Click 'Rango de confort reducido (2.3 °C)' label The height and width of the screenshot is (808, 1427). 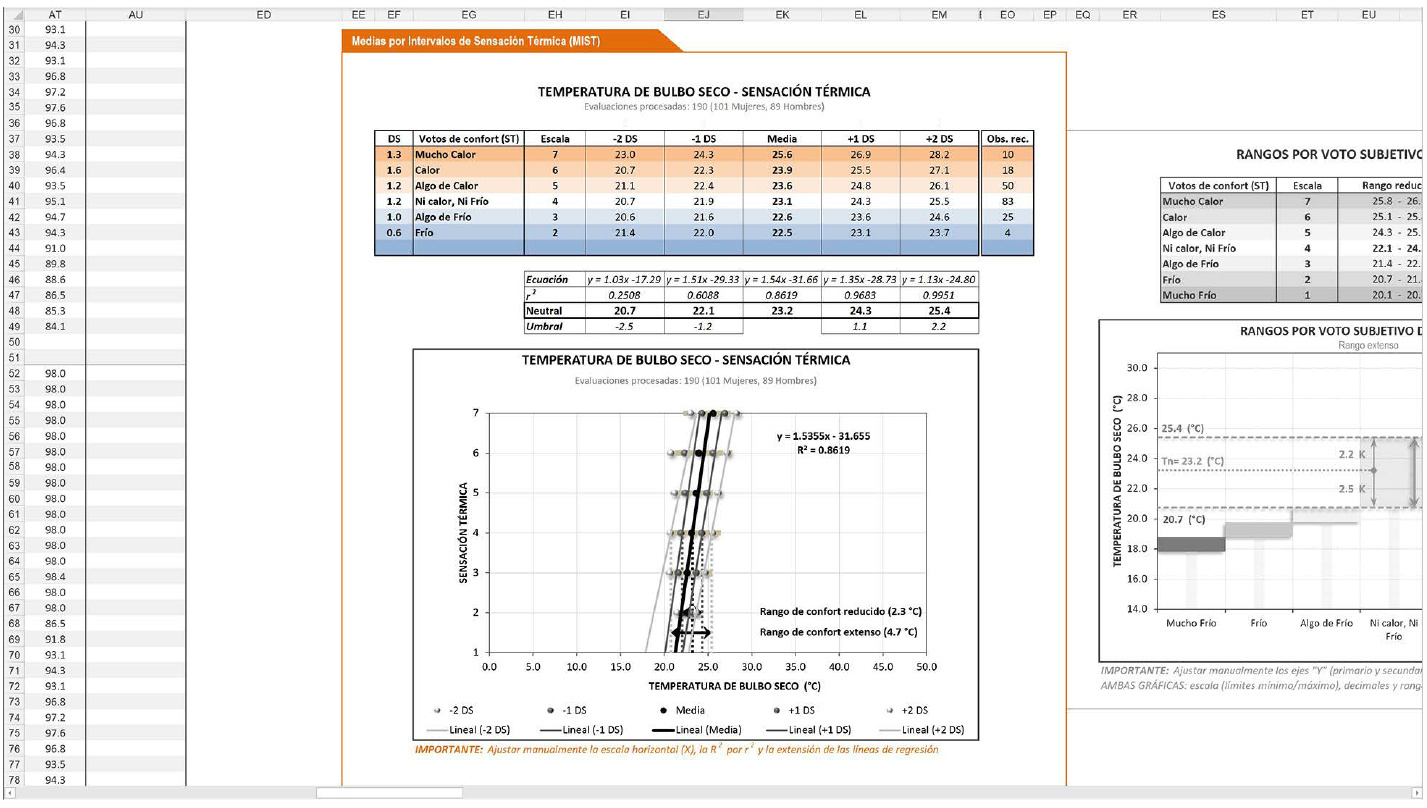tap(840, 611)
